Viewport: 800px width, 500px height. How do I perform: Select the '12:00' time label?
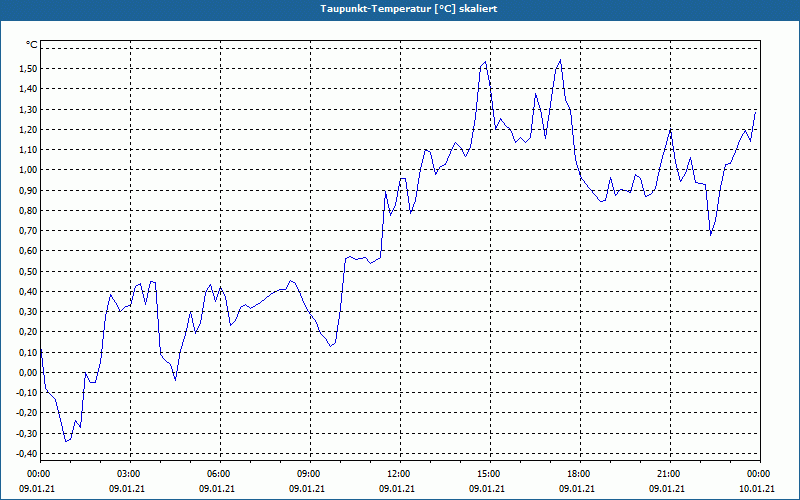click(x=400, y=474)
